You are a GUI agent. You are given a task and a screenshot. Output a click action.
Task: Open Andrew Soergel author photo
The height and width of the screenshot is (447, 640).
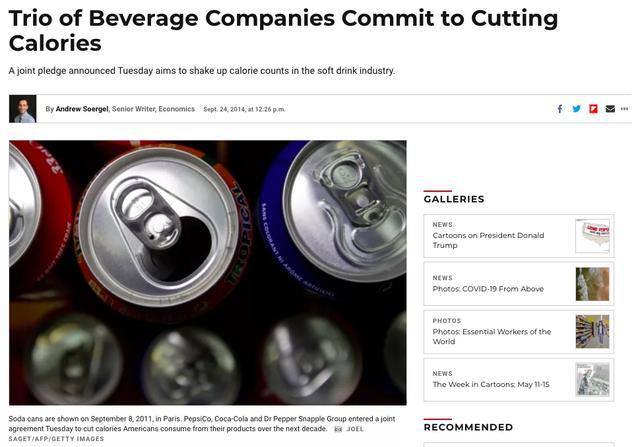tap(22, 109)
